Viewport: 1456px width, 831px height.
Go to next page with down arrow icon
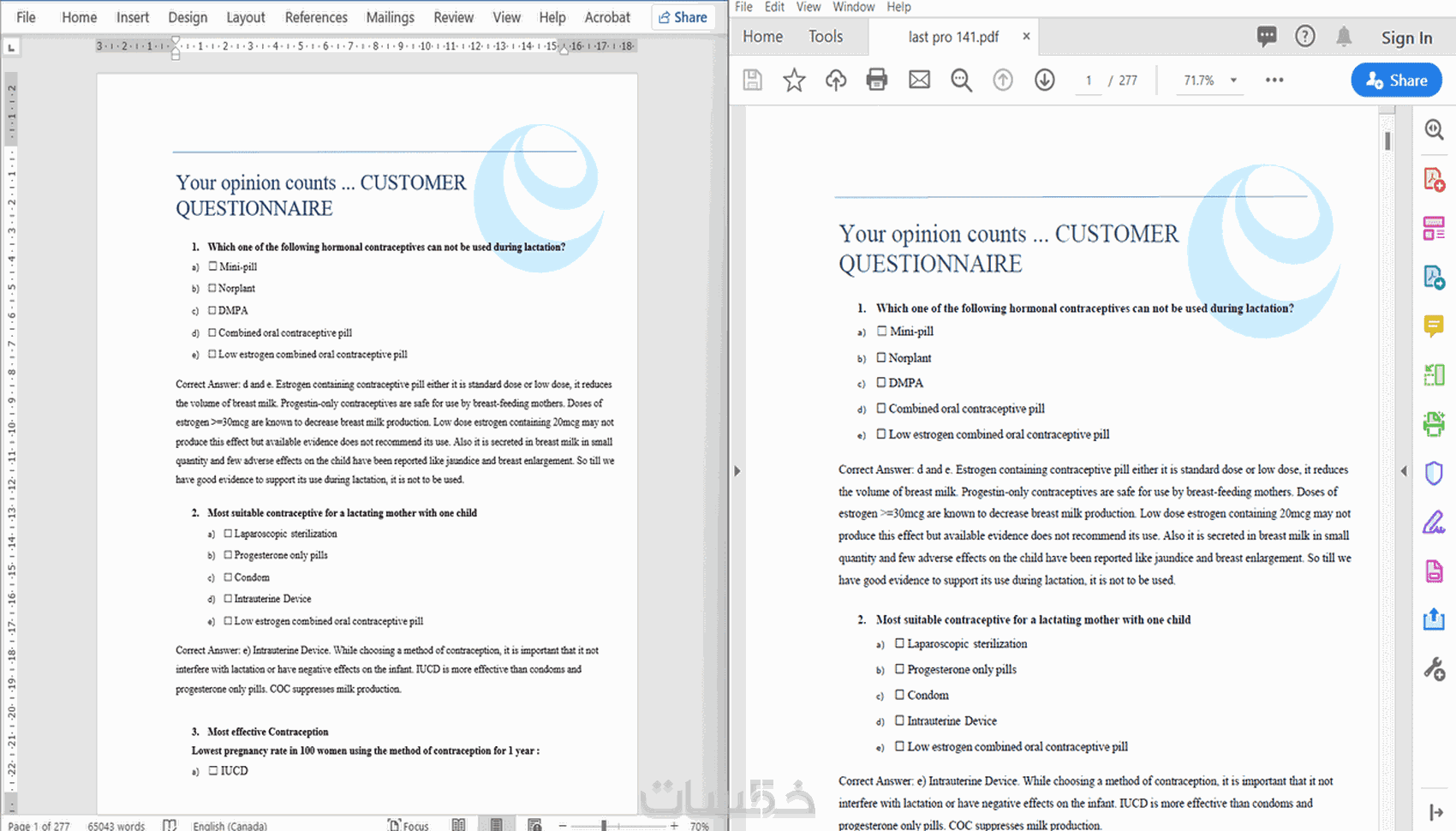tap(1044, 80)
